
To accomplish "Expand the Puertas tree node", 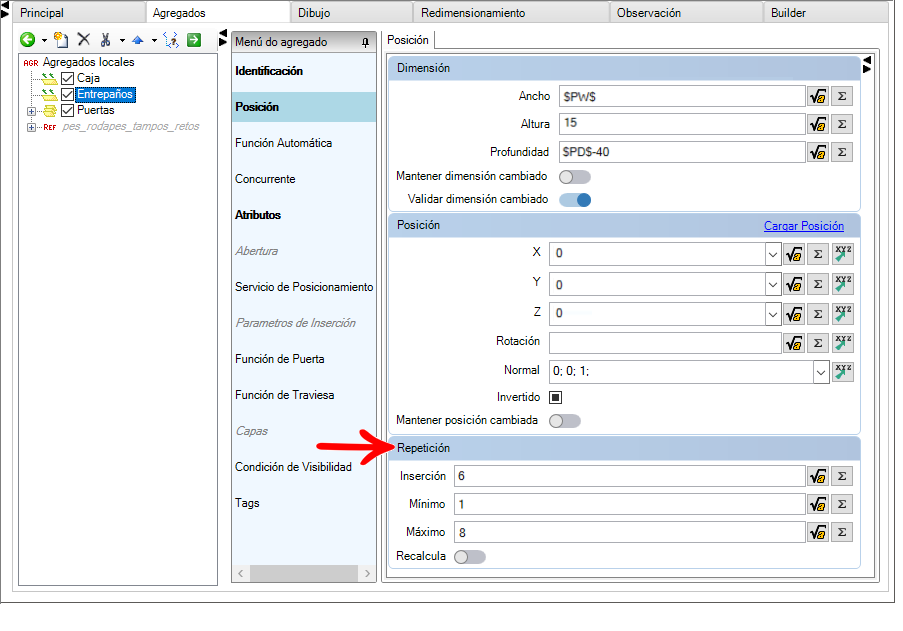I will (31, 111).
